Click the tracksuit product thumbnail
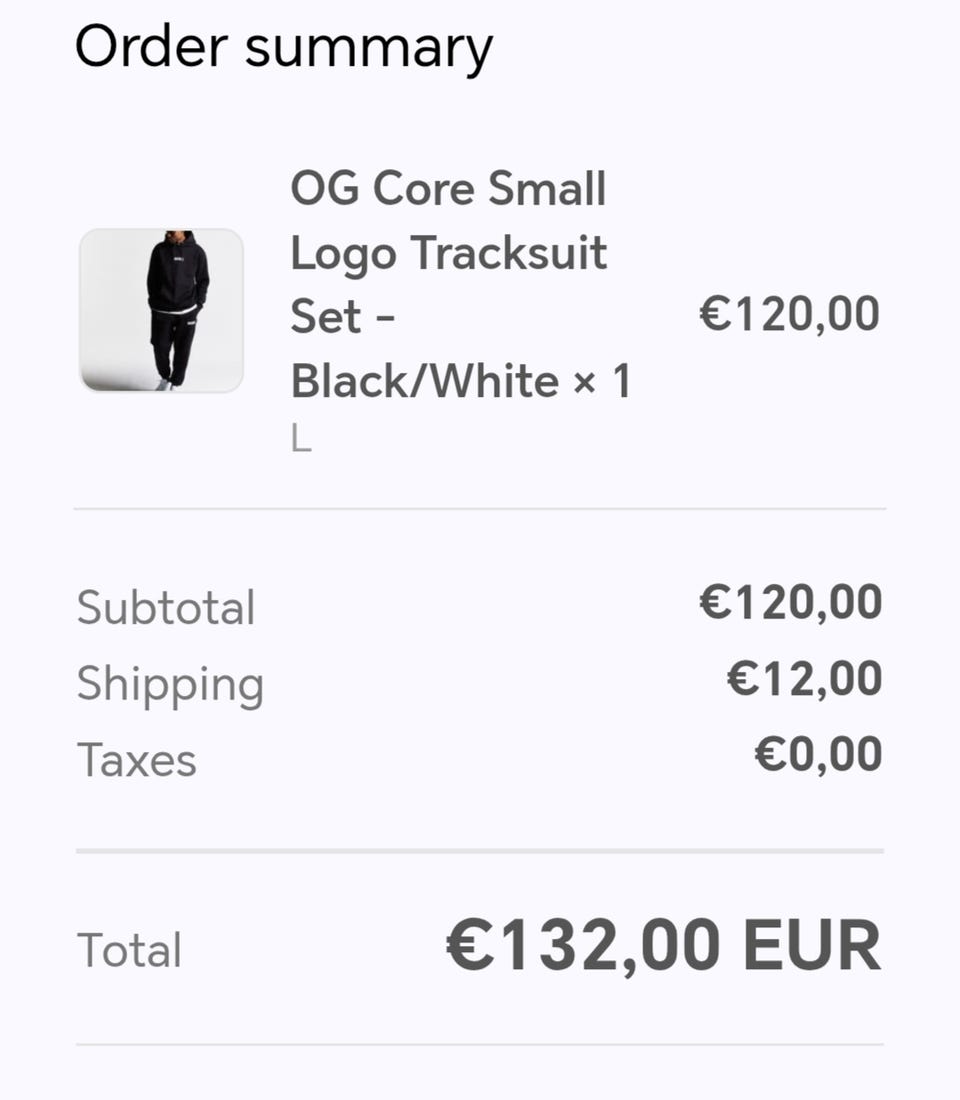 coord(161,310)
